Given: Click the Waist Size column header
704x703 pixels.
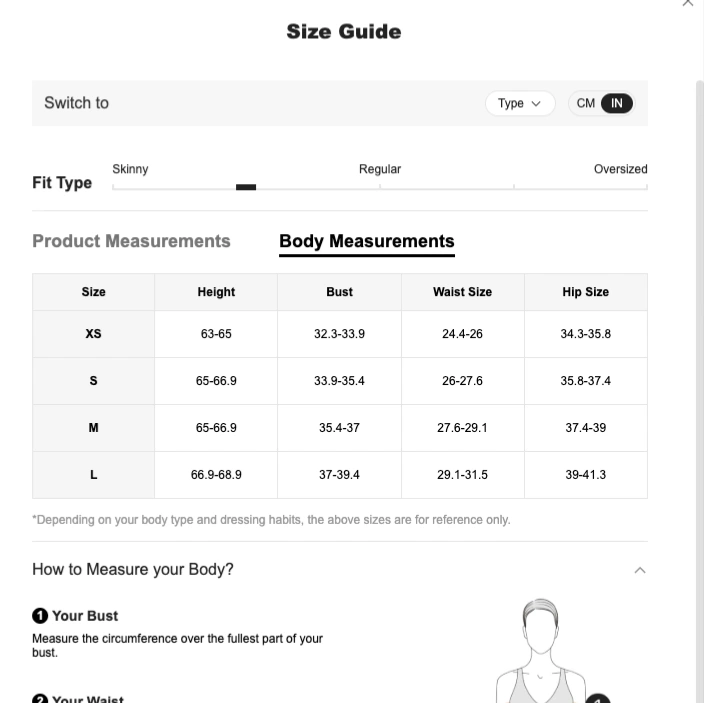Looking at the screenshot, I should click(462, 292).
